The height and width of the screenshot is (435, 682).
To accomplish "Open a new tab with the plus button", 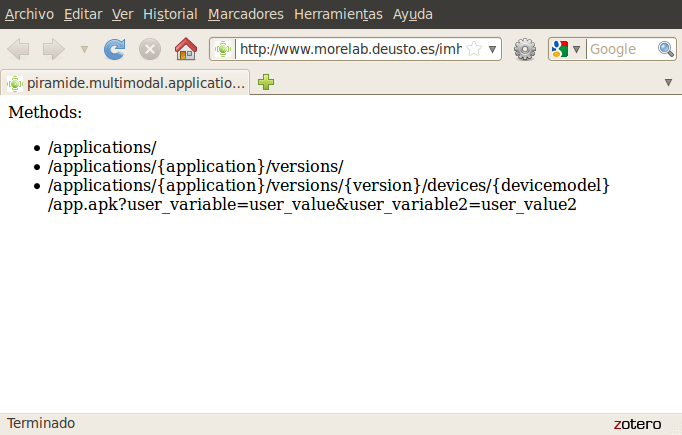I will click(266, 82).
